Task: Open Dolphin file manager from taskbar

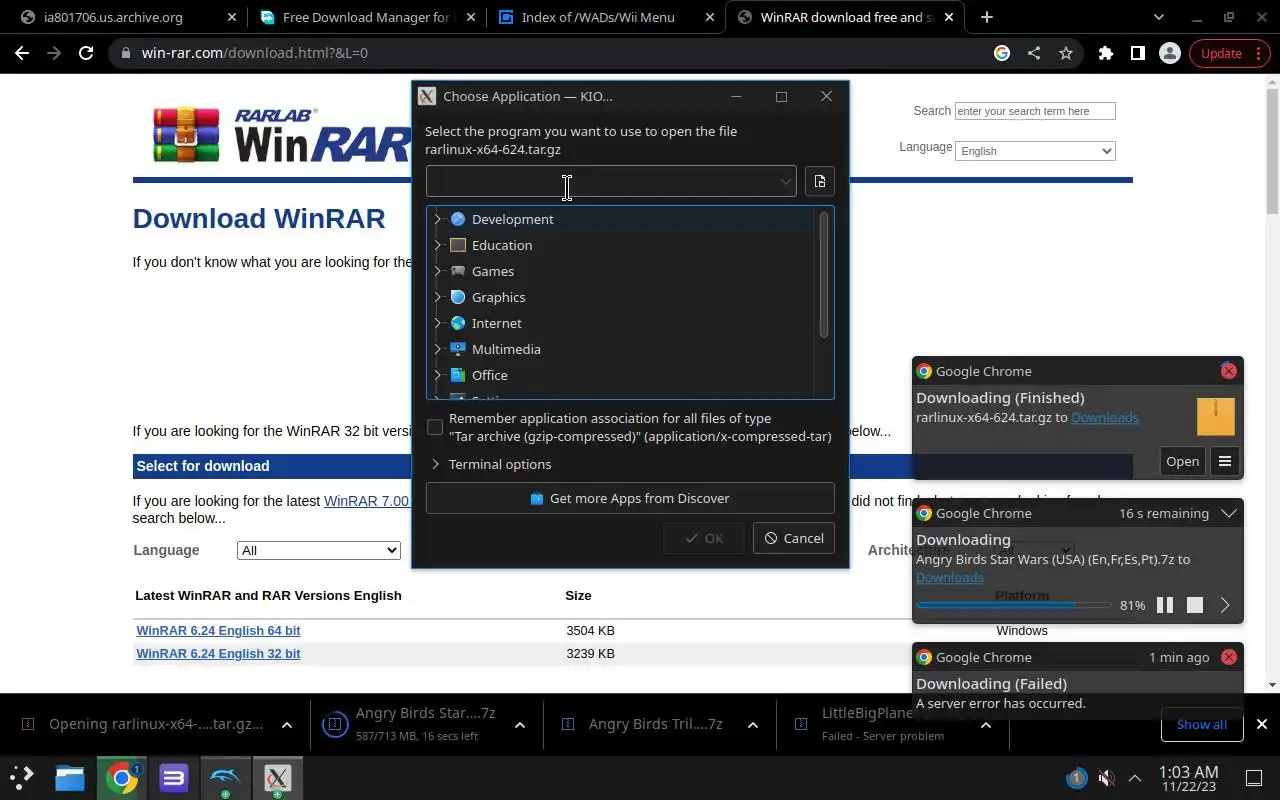Action: point(70,777)
